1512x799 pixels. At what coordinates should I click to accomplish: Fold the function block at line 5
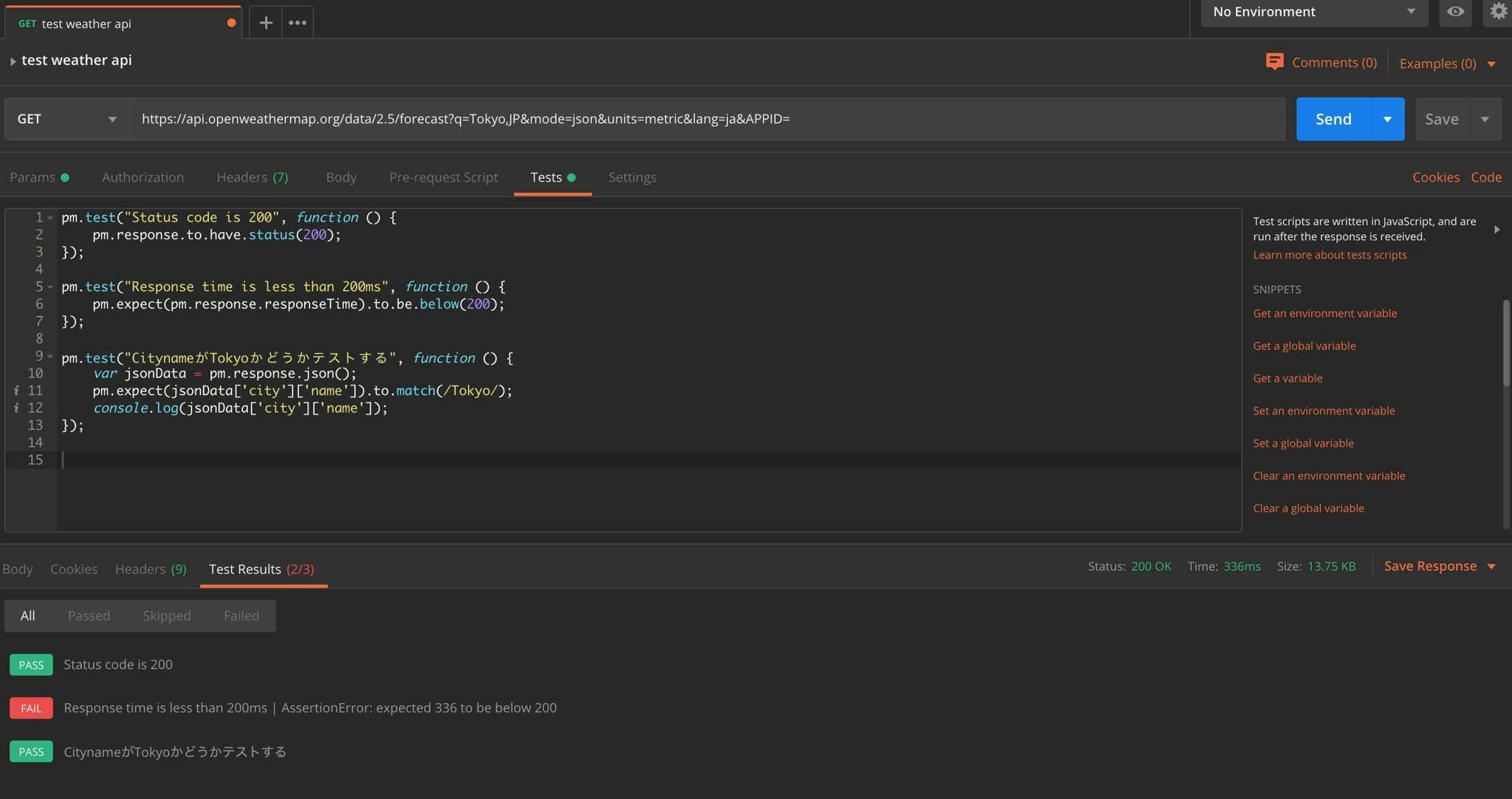[x=50, y=287]
